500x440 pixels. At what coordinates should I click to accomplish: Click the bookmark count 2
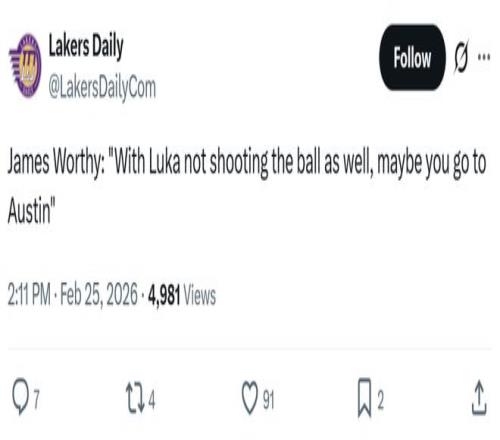380,399
